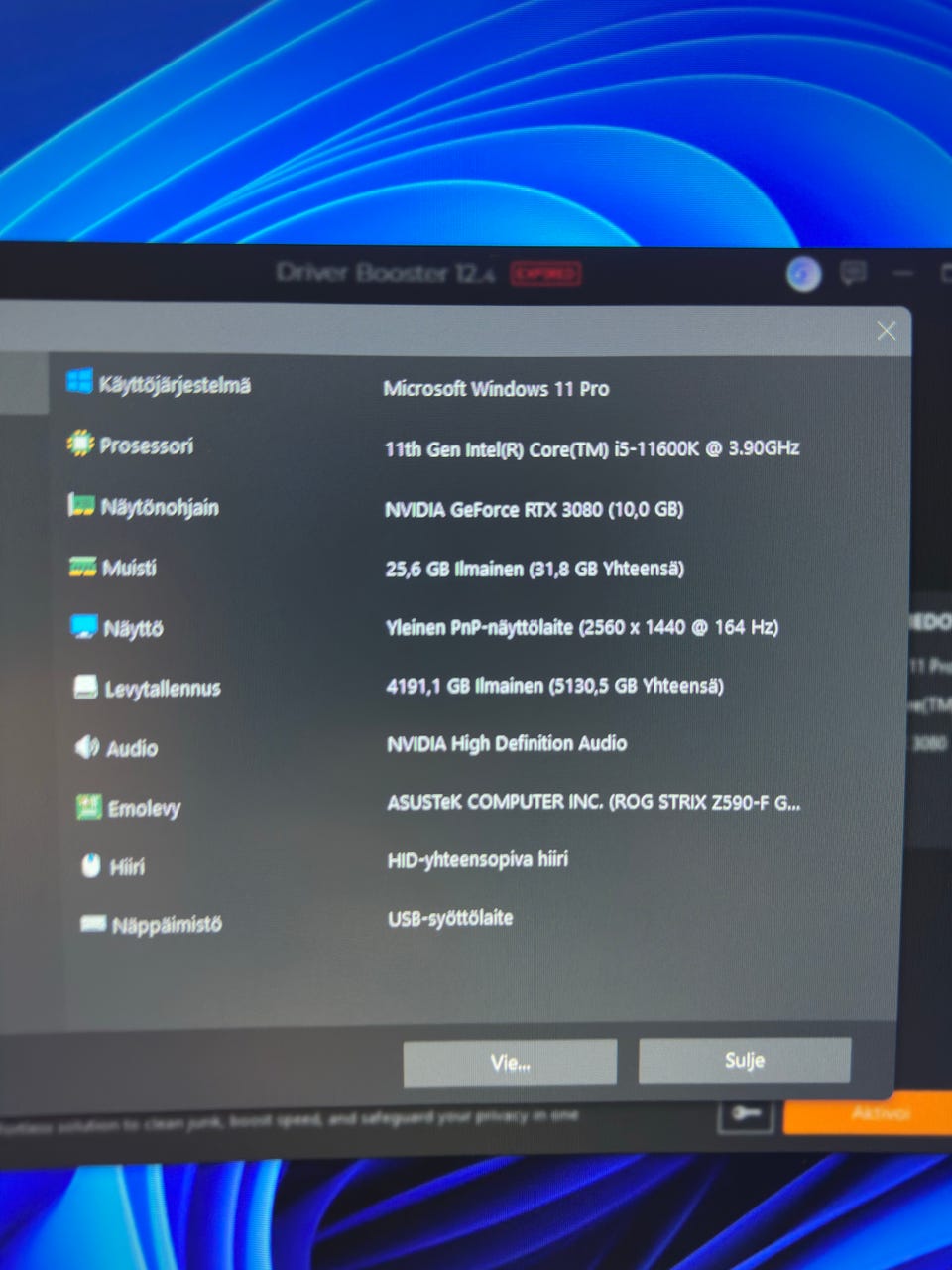Image resolution: width=952 pixels, height=1270 pixels.
Task: Click the 25,6 GB Ilmainen memory value
Action: coord(535,569)
